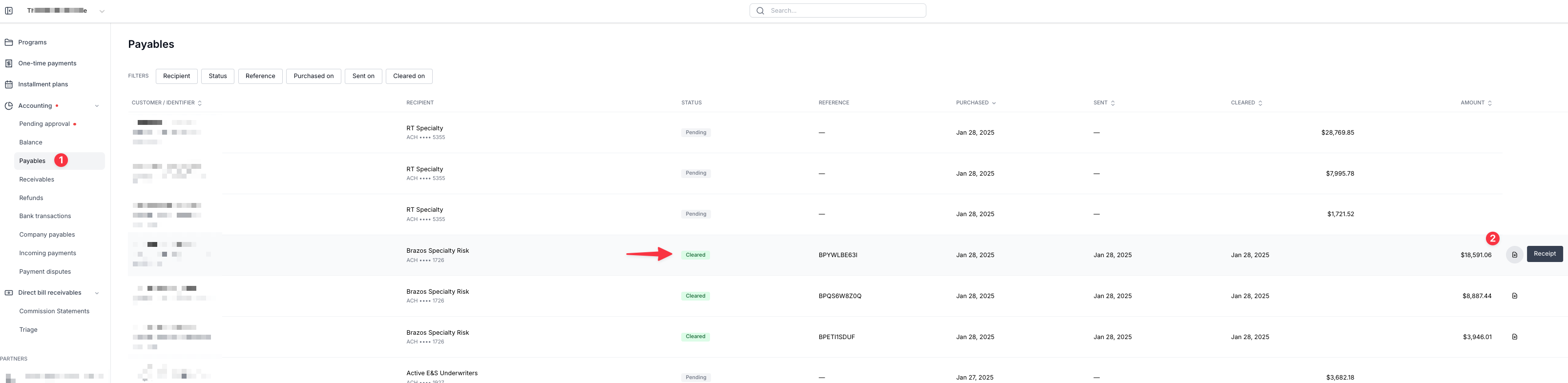Open the Sent on filter
Screen dimensions: 1568x383
pyautogui.click(x=363, y=76)
